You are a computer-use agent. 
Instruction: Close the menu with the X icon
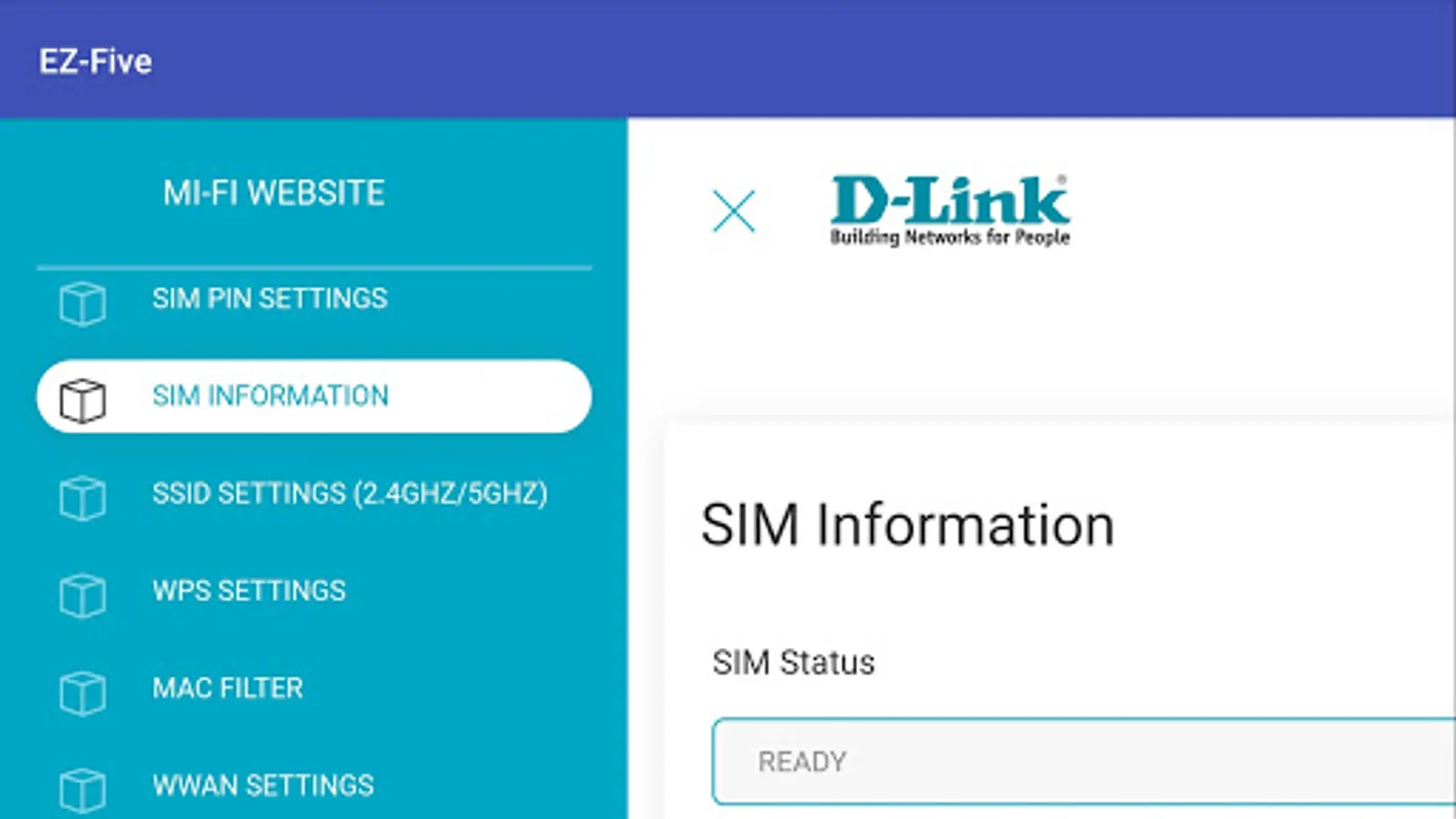coord(733,211)
